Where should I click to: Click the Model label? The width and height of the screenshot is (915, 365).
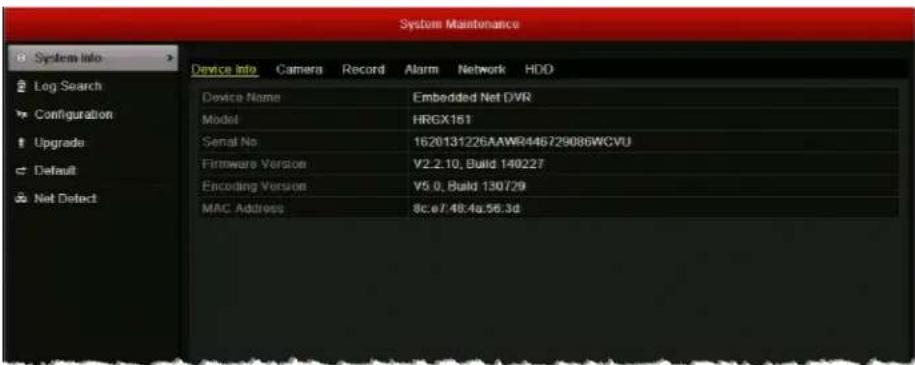(221, 120)
